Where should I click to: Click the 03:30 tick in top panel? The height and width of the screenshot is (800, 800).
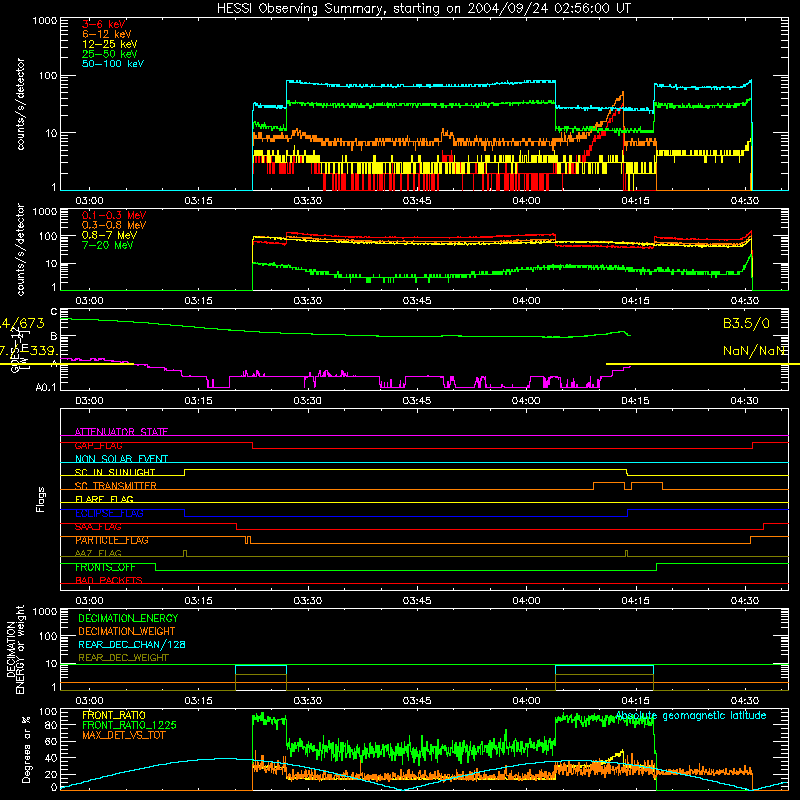point(308,201)
